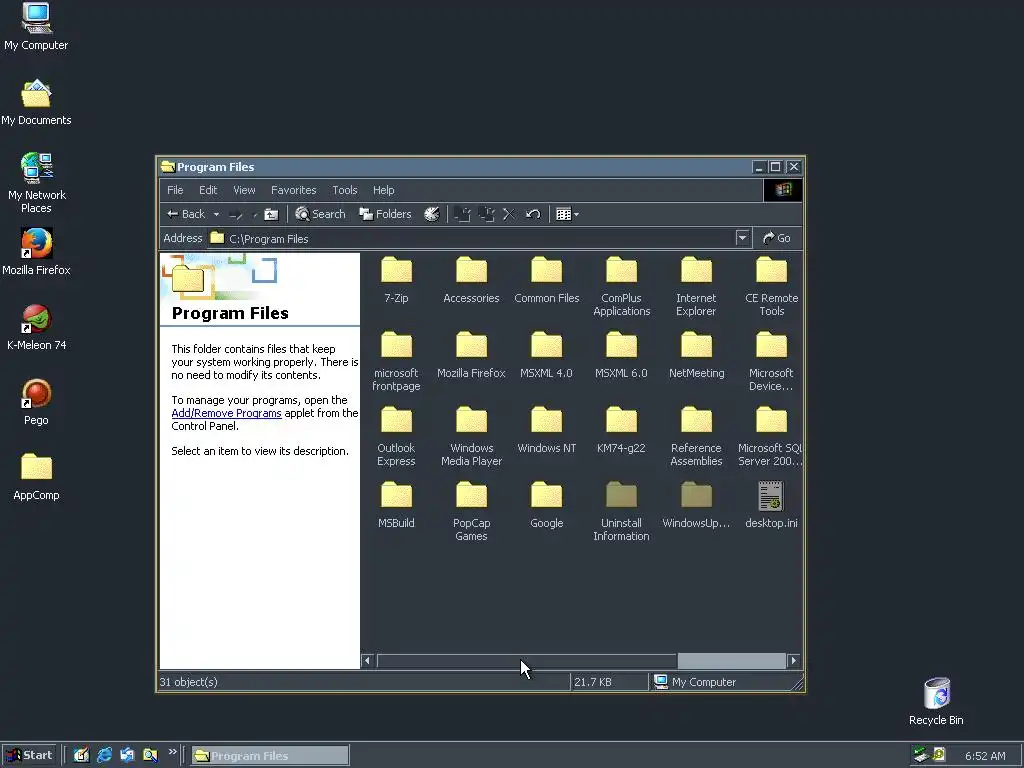Click the History toolbar icon
This screenshot has height=768, width=1024.
432,214
